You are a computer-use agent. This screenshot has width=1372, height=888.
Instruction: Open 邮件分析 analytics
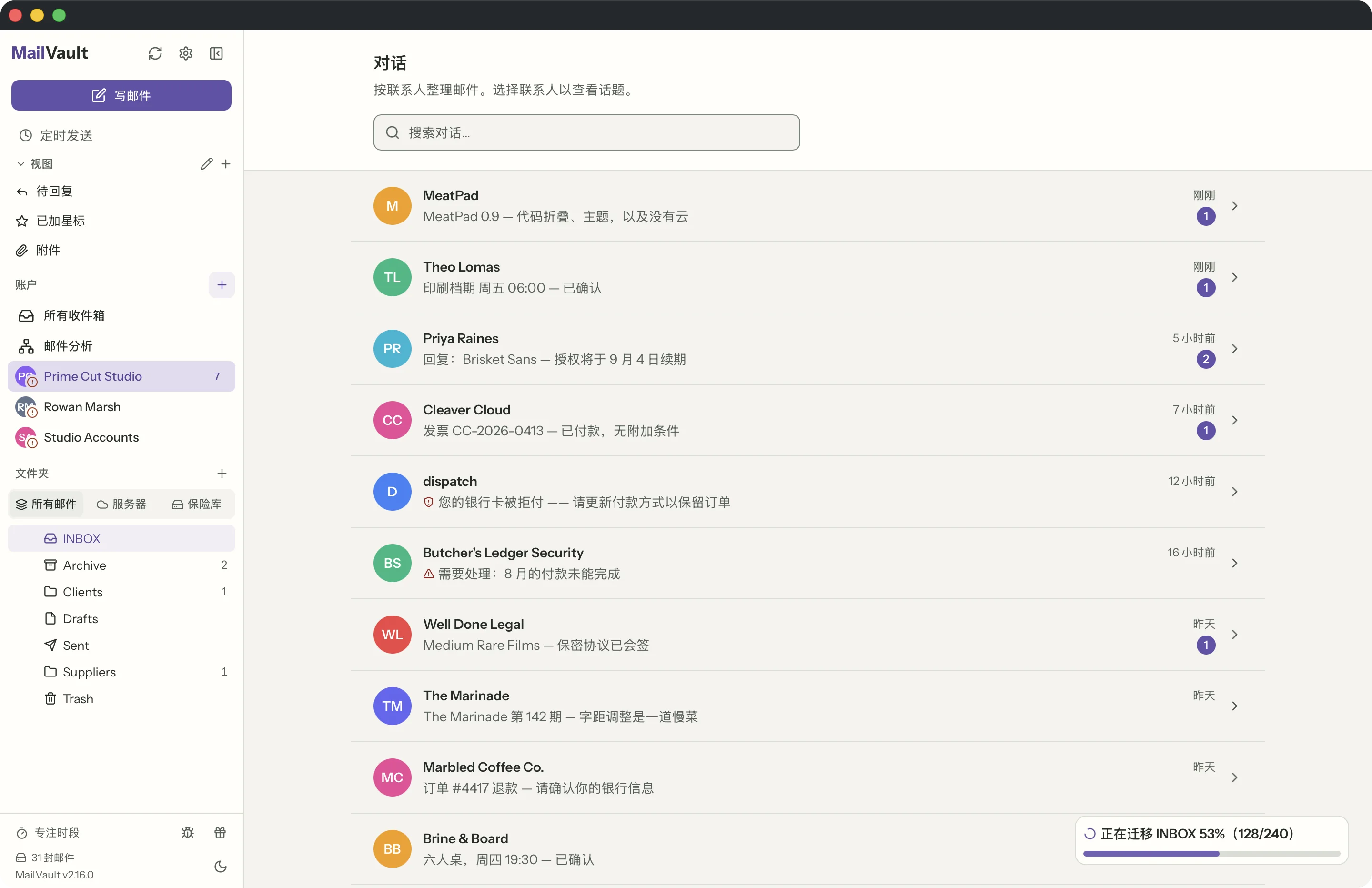(x=121, y=346)
